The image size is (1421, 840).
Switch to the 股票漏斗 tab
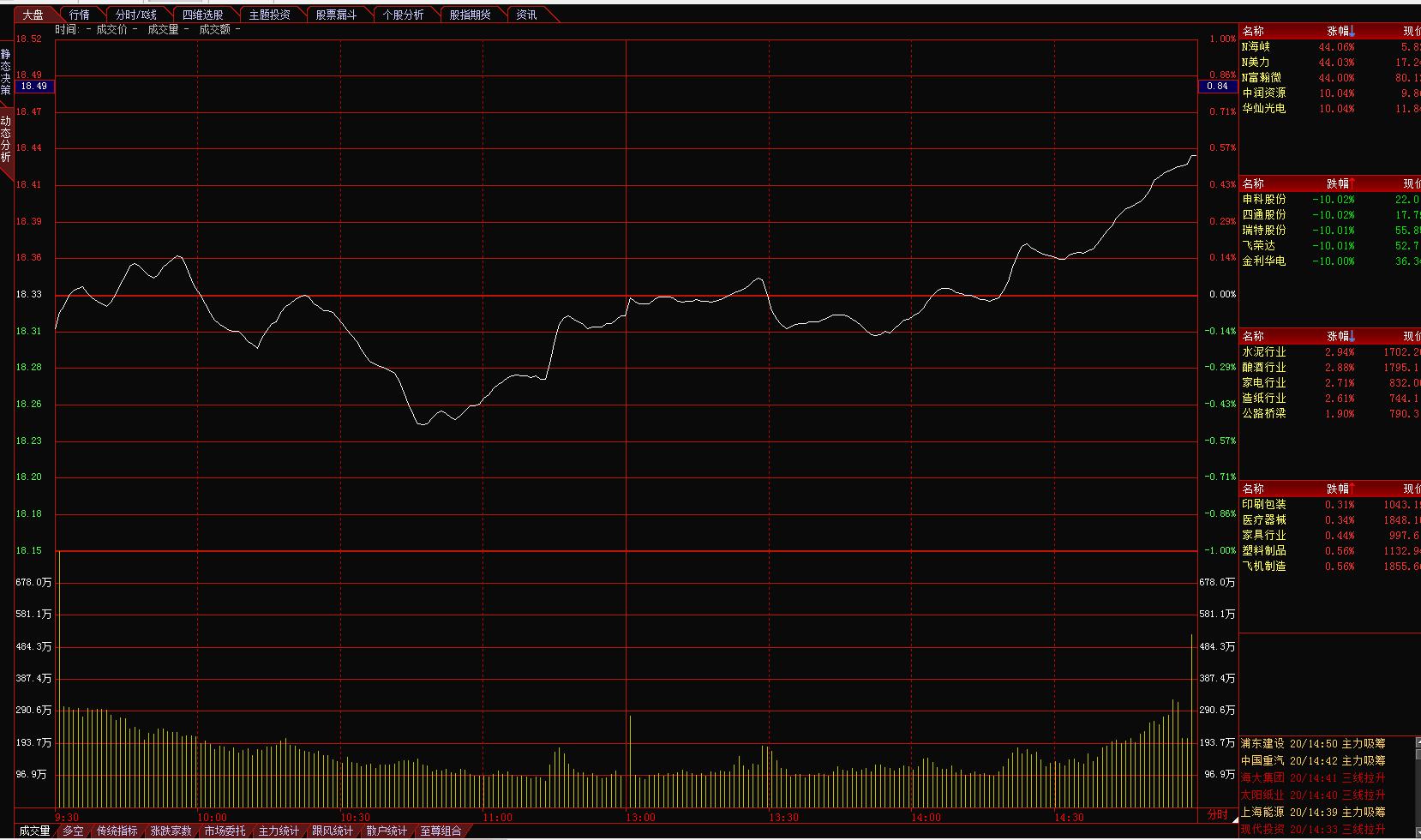click(337, 15)
